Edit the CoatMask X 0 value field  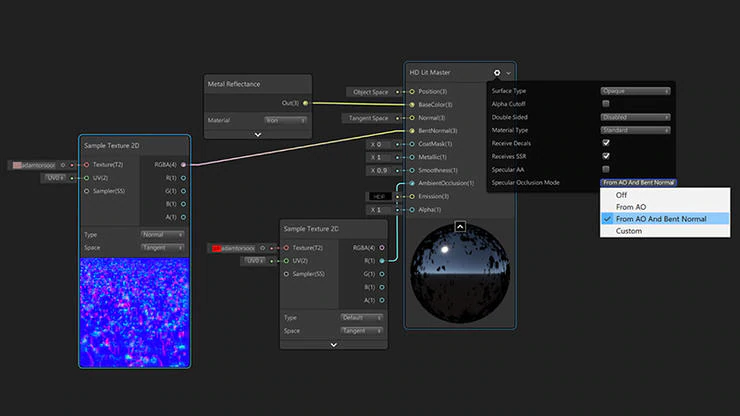point(380,144)
